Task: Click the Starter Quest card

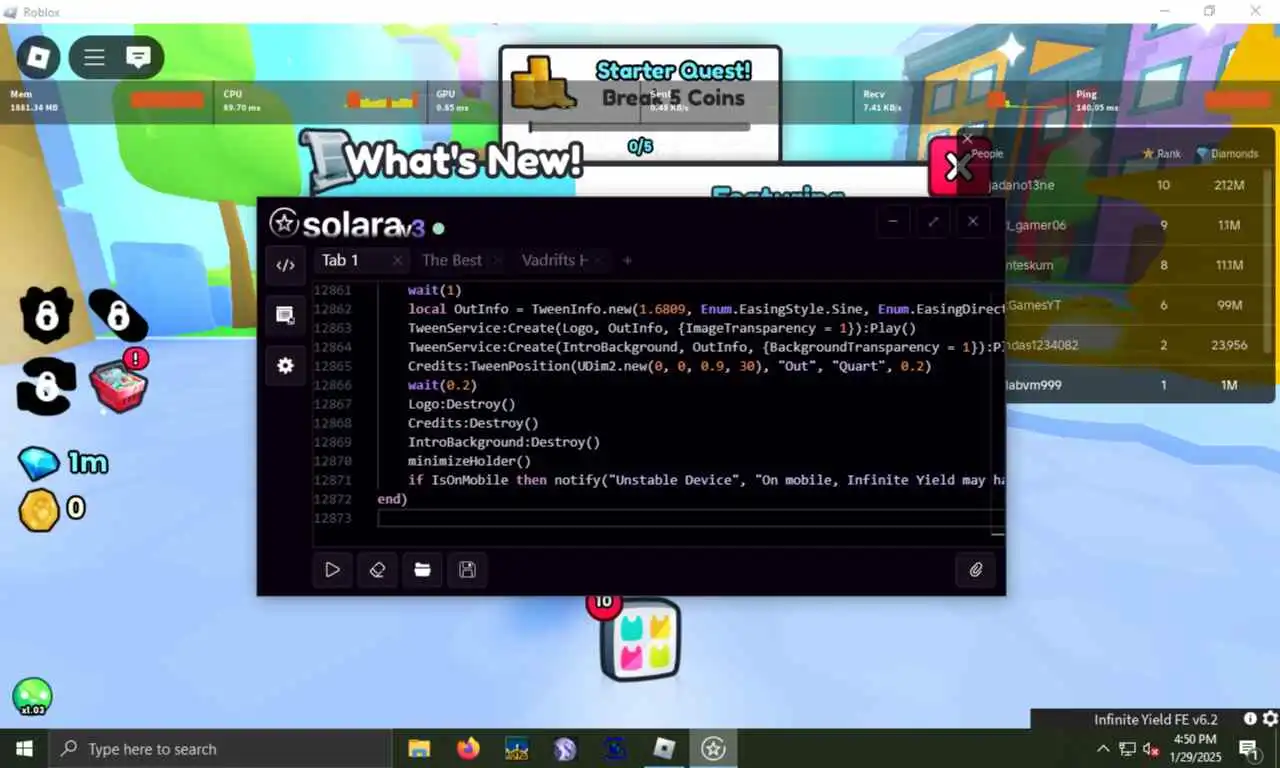Action: tap(640, 104)
